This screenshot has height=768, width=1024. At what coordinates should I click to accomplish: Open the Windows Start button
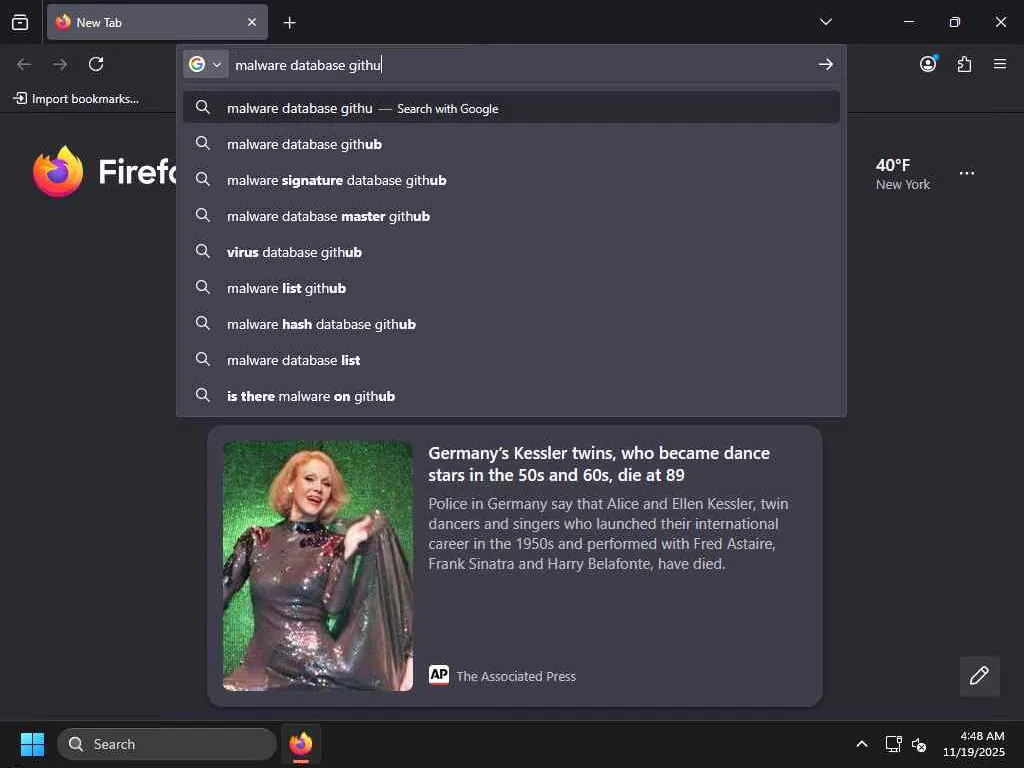coord(32,744)
